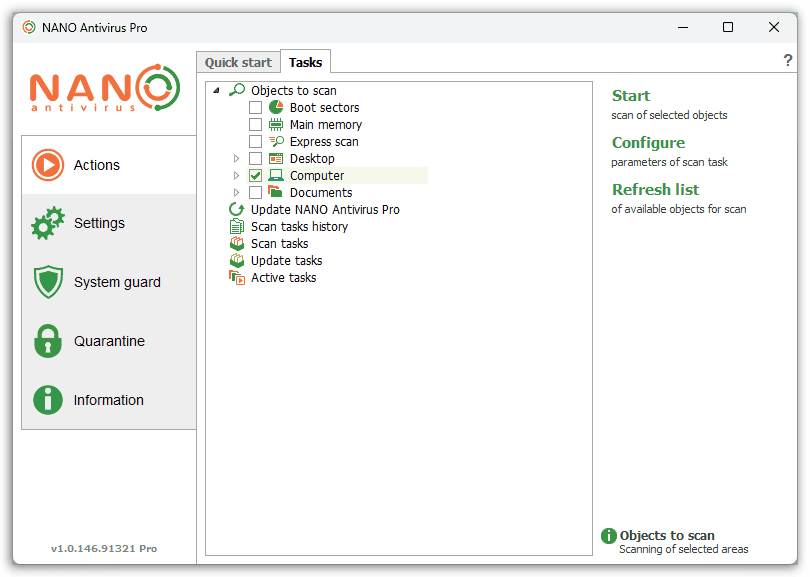
Task: Select Update NANO Antivirus Pro item
Action: tap(325, 209)
